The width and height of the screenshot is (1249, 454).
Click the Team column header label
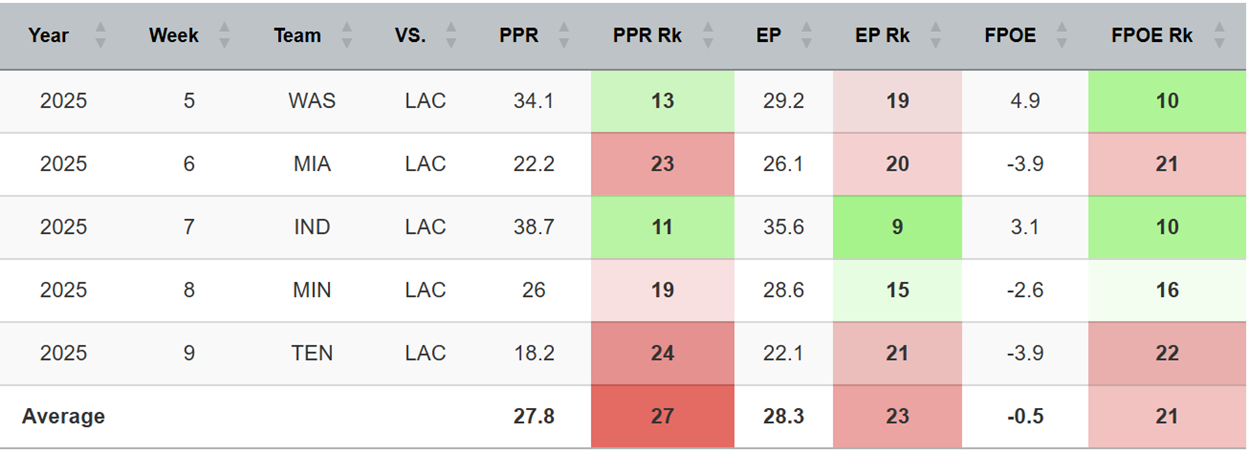click(297, 36)
